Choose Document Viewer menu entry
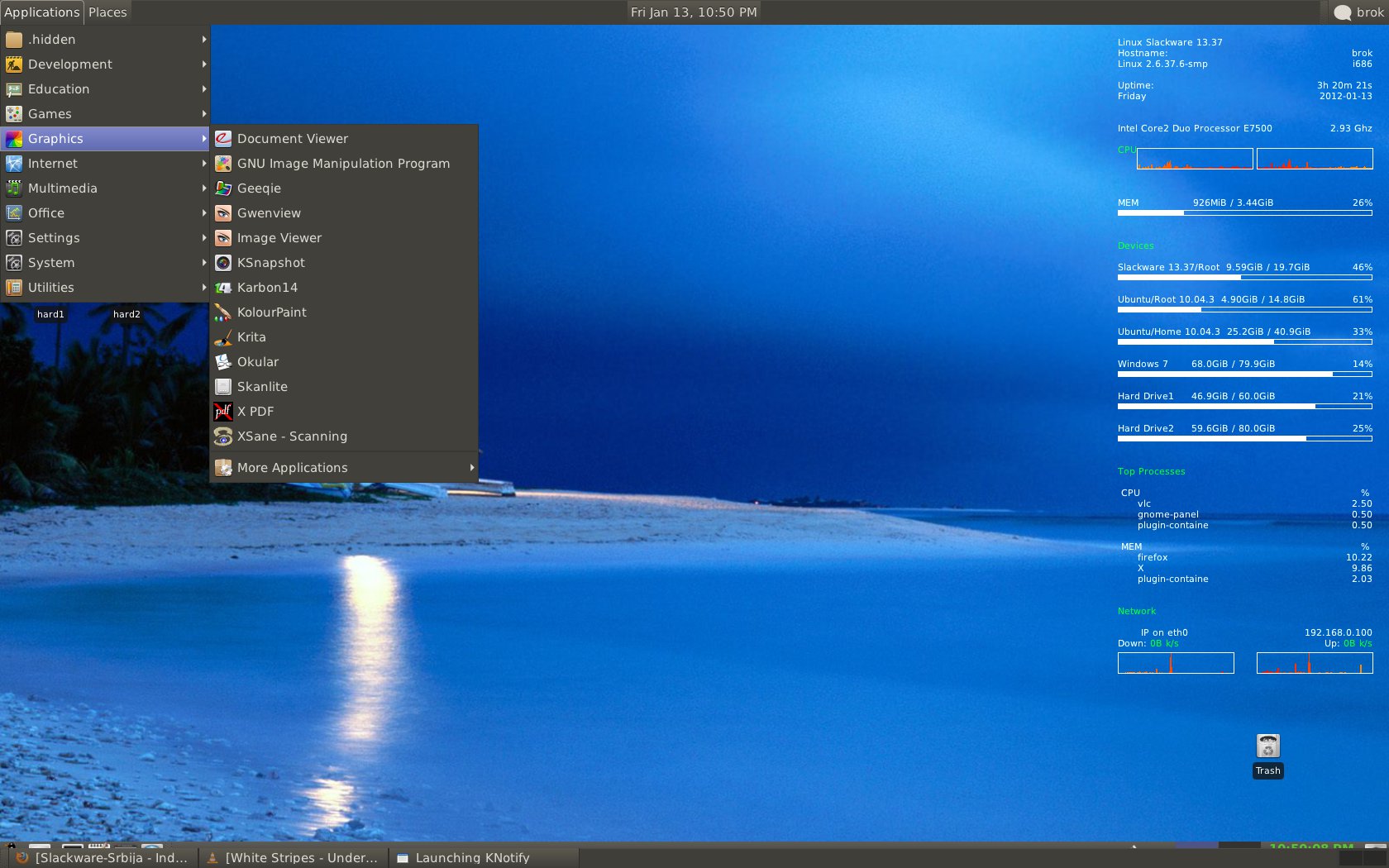Viewport: 1389px width, 868px height. (293, 139)
